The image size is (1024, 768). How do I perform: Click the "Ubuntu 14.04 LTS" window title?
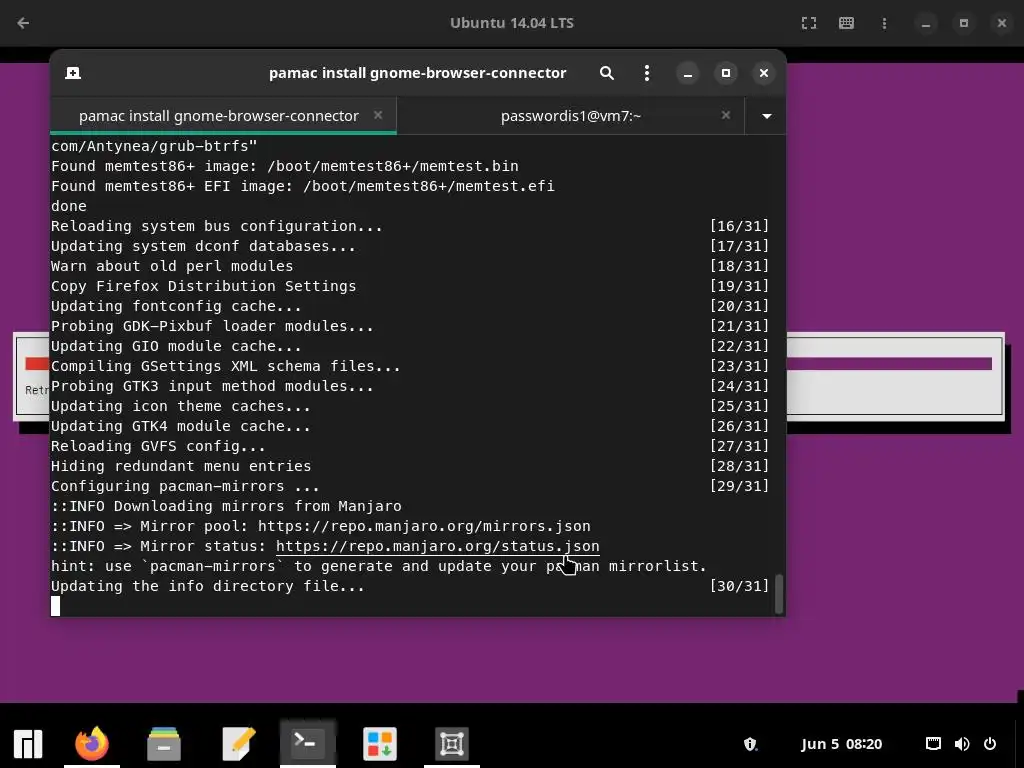point(511,23)
